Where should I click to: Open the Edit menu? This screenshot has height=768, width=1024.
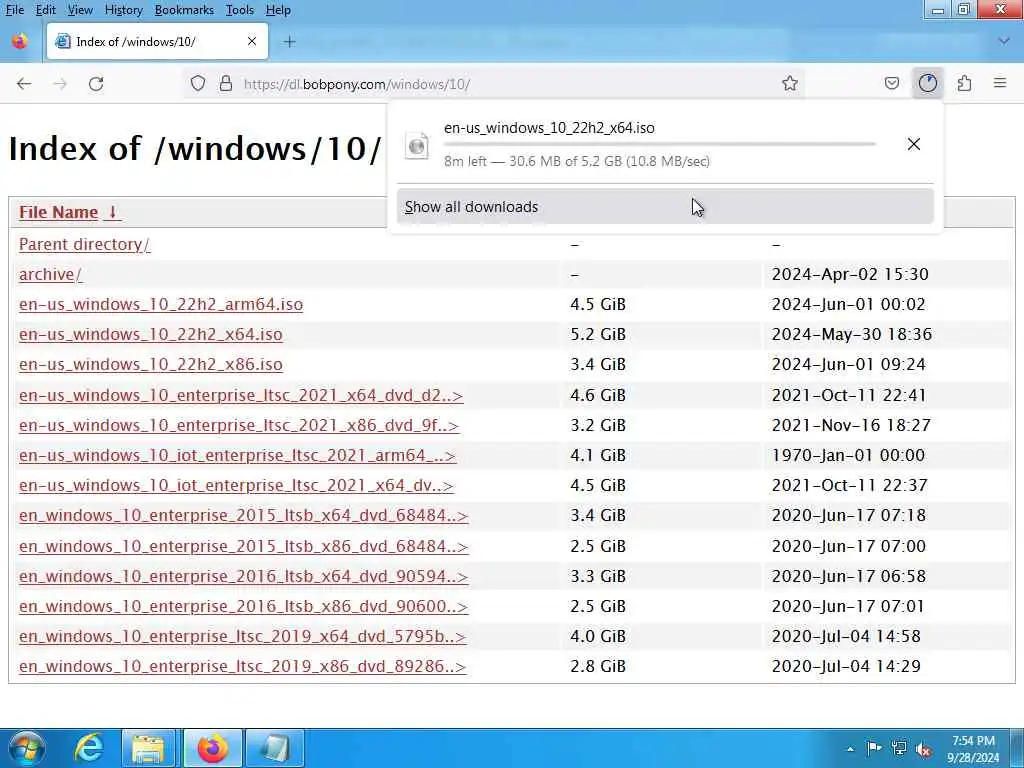click(45, 10)
